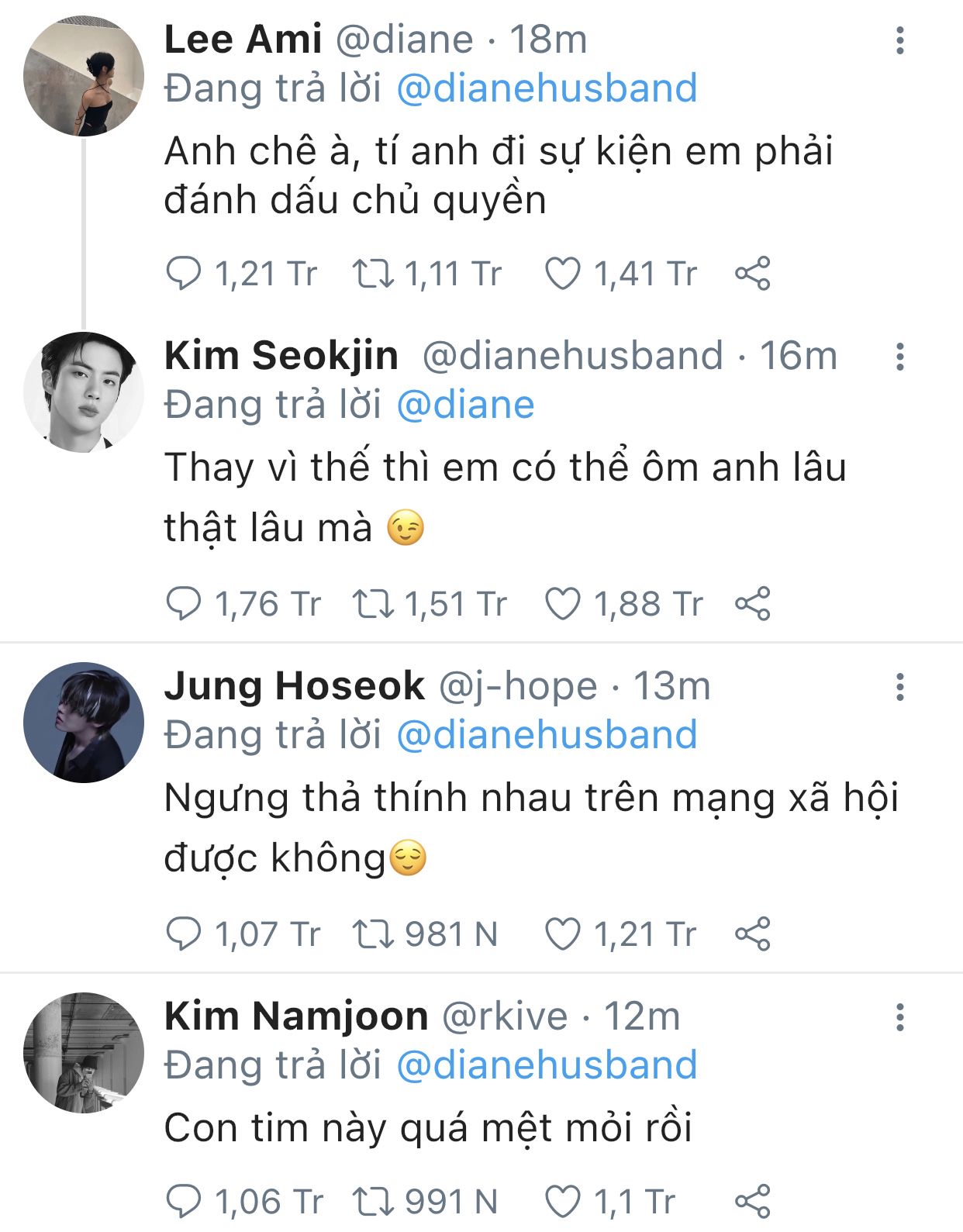
Task: Reply to Jung Hoseok's tweet
Action: coord(184,934)
